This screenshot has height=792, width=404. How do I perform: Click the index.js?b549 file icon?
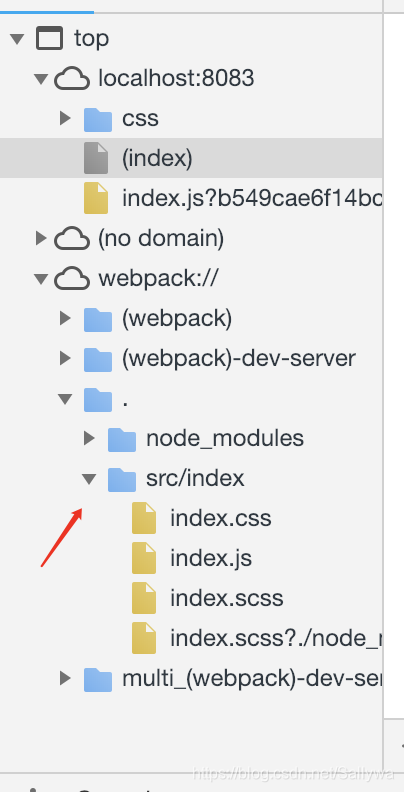[96, 199]
